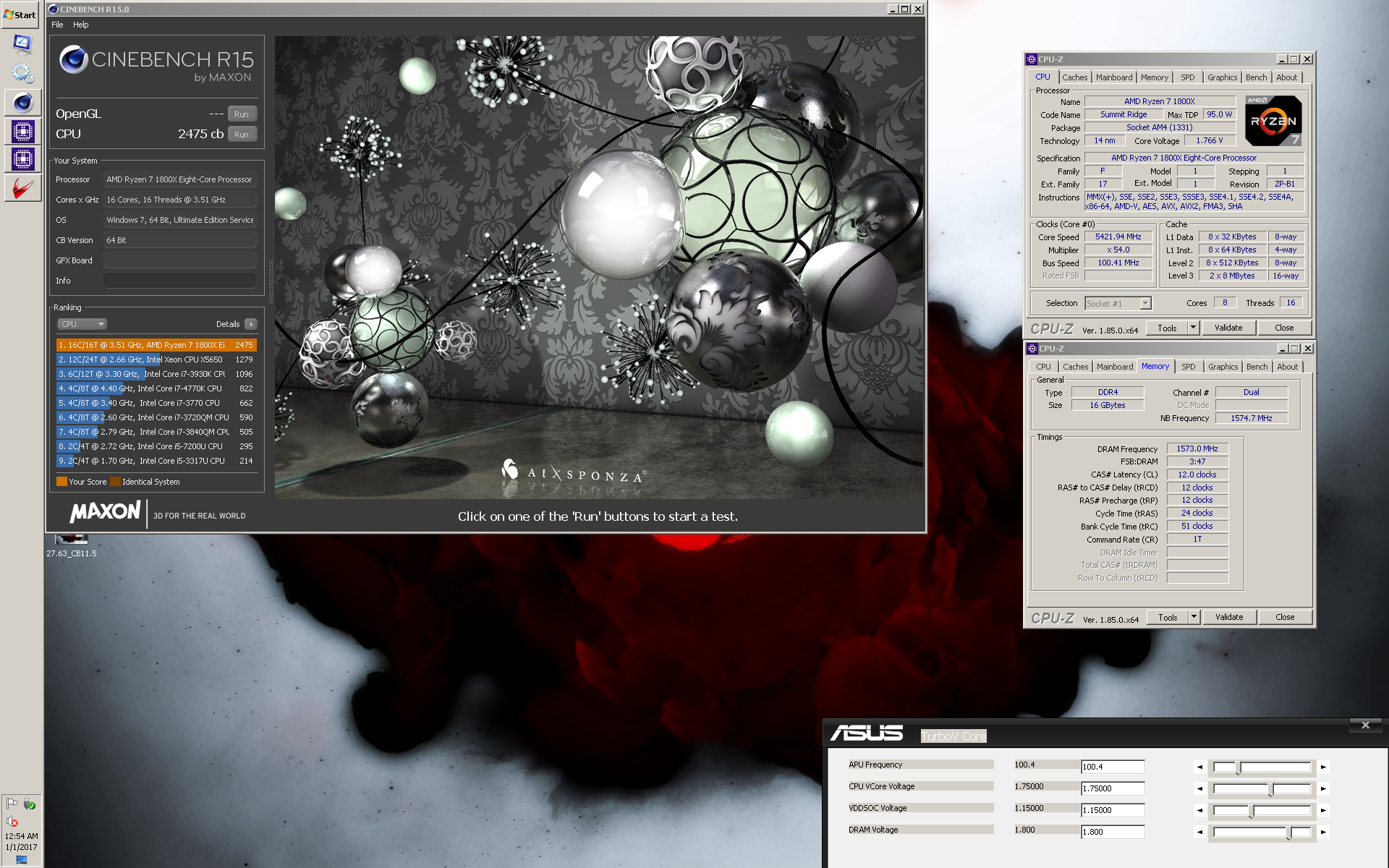This screenshot has height=868, width=1389.
Task: Open the 27.63_CB11.5 desktop file
Action: pos(72,545)
